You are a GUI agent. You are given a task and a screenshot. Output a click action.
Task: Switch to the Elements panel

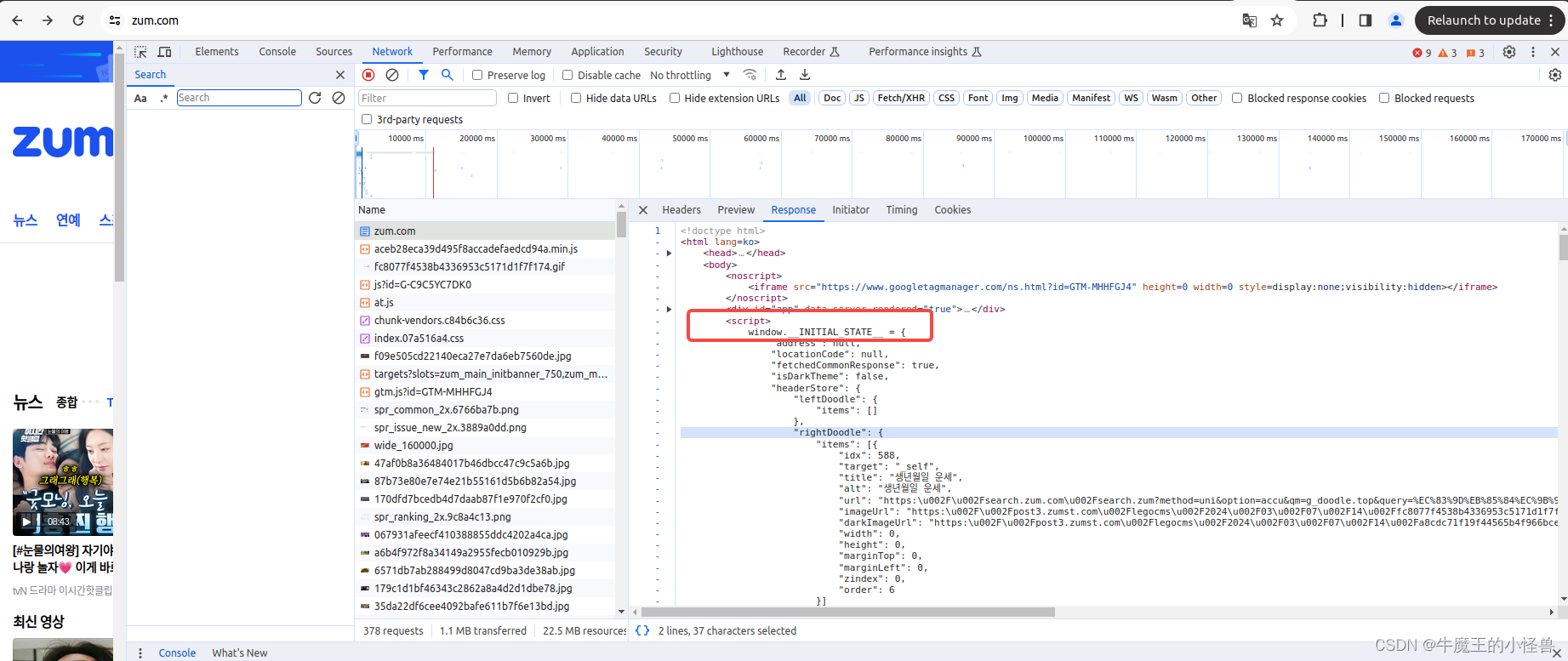click(x=217, y=52)
